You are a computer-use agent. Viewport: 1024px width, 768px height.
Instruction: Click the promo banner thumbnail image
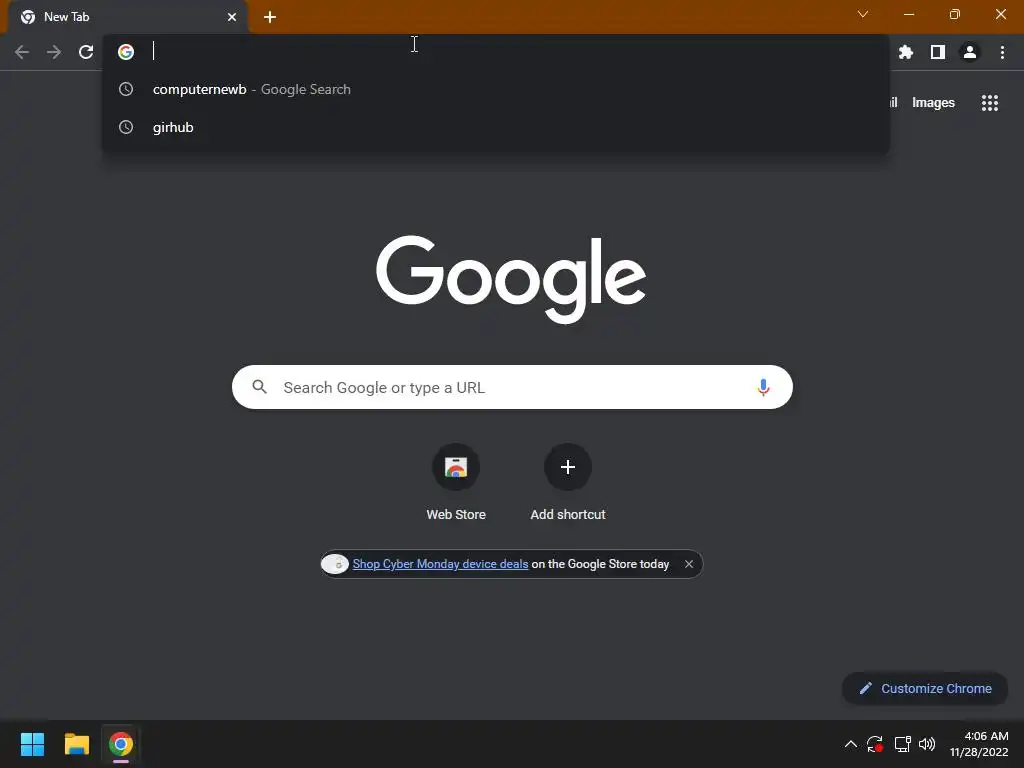click(x=335, y=564)
